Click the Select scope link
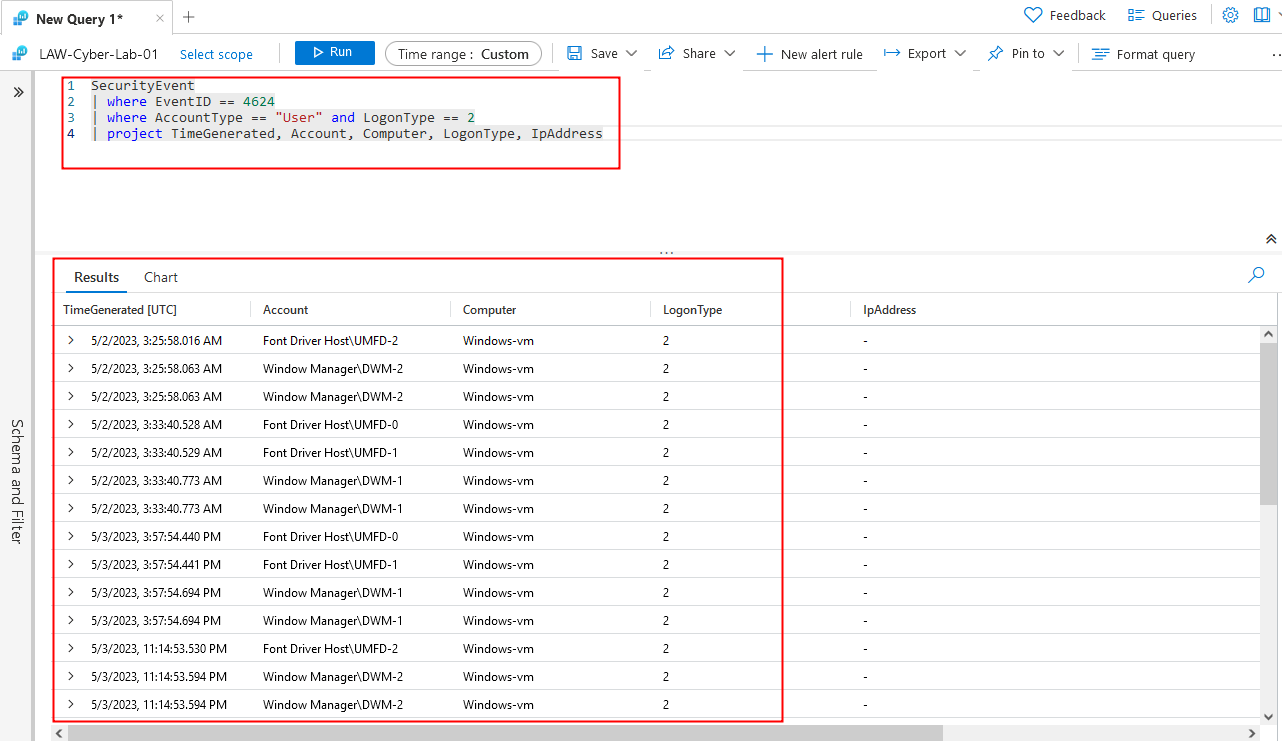Image resolution: width=1282 pixels, height=741 pixels. coord(215,54)
